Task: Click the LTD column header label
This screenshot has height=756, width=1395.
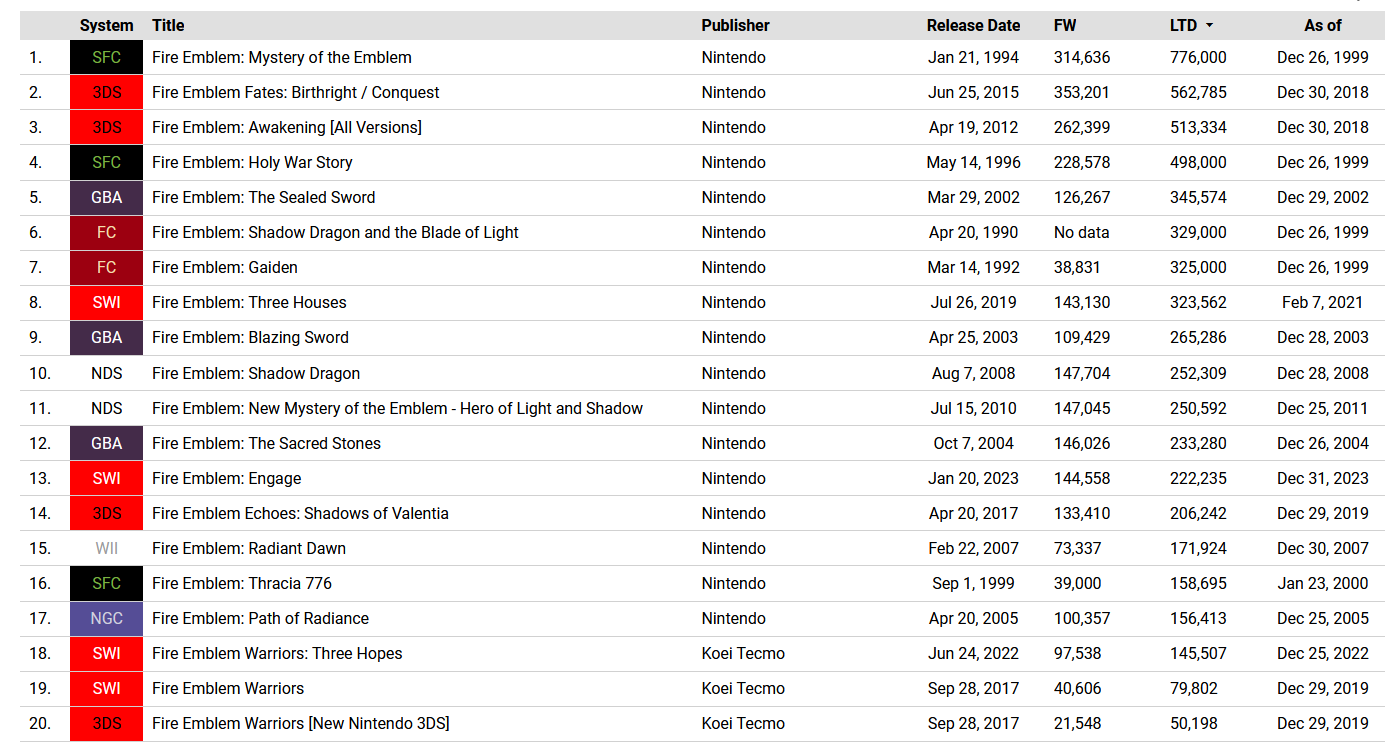Action: click(1183, 26)
